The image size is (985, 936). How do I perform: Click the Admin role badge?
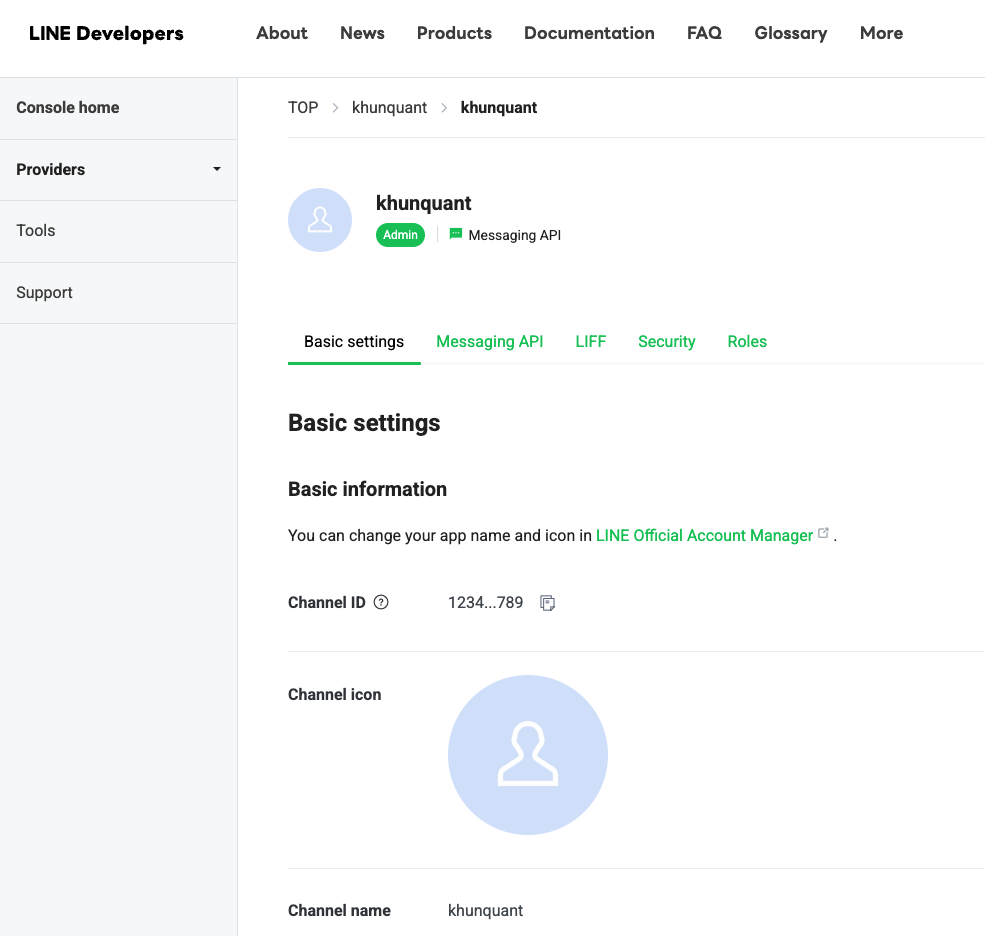(x=400, y=235)
